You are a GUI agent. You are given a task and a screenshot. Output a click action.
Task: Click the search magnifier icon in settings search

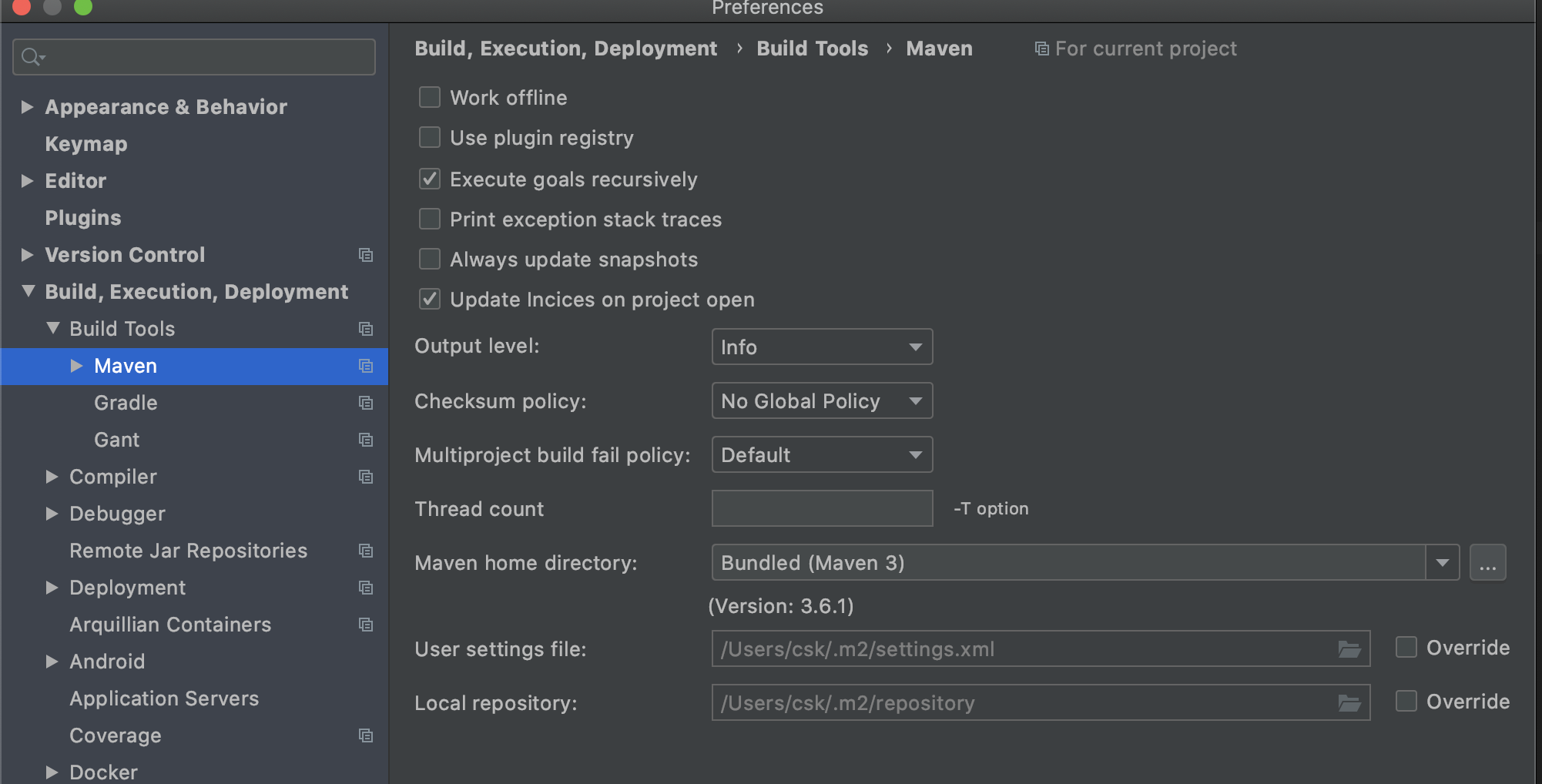(32, 56)
